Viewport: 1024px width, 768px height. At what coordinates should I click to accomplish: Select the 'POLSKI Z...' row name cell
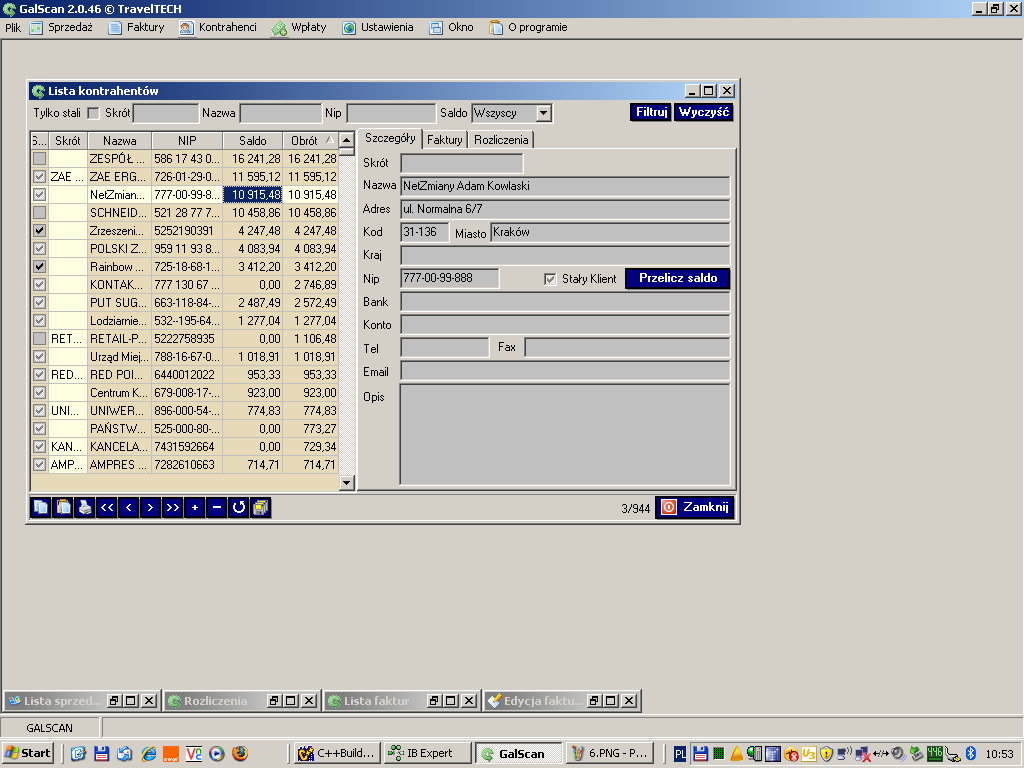click(x=119, y=249)
